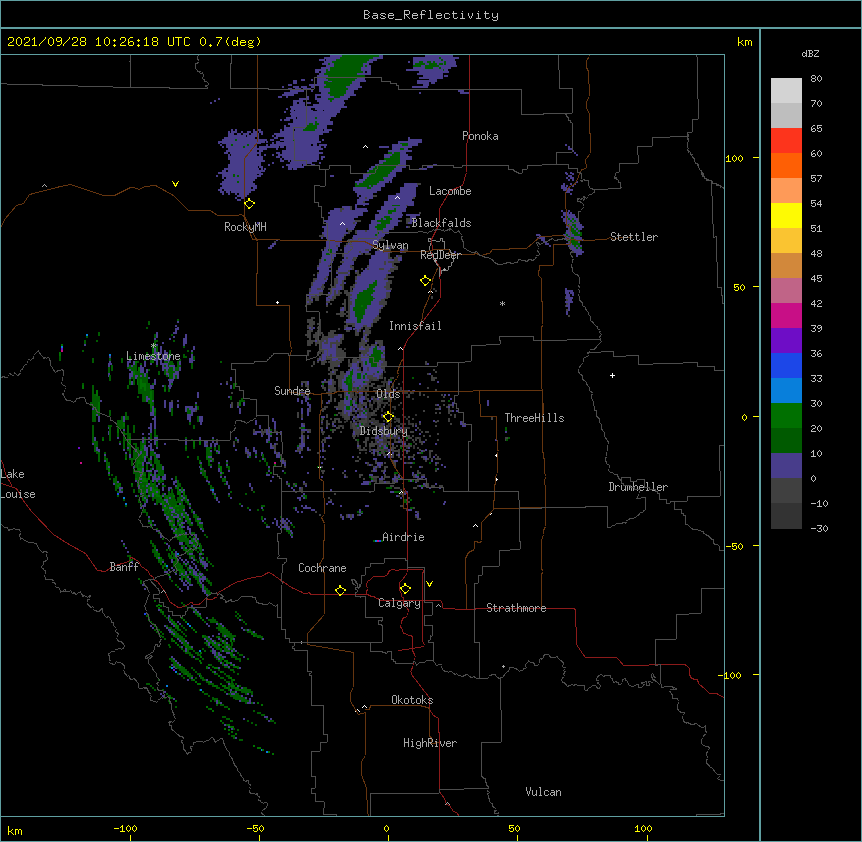Select the slate blue 10-0 dBZ color band
The width and height of the screenshot is (862, 842).
pyautogui.click(x=786, y=466)
